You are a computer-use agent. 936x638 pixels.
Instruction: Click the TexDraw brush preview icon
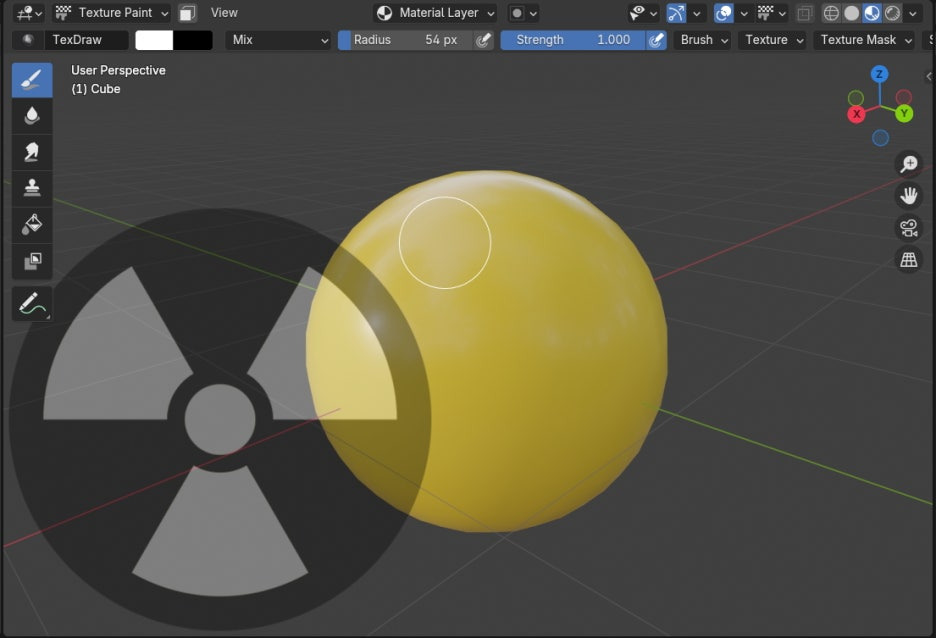tap(28, 40)
